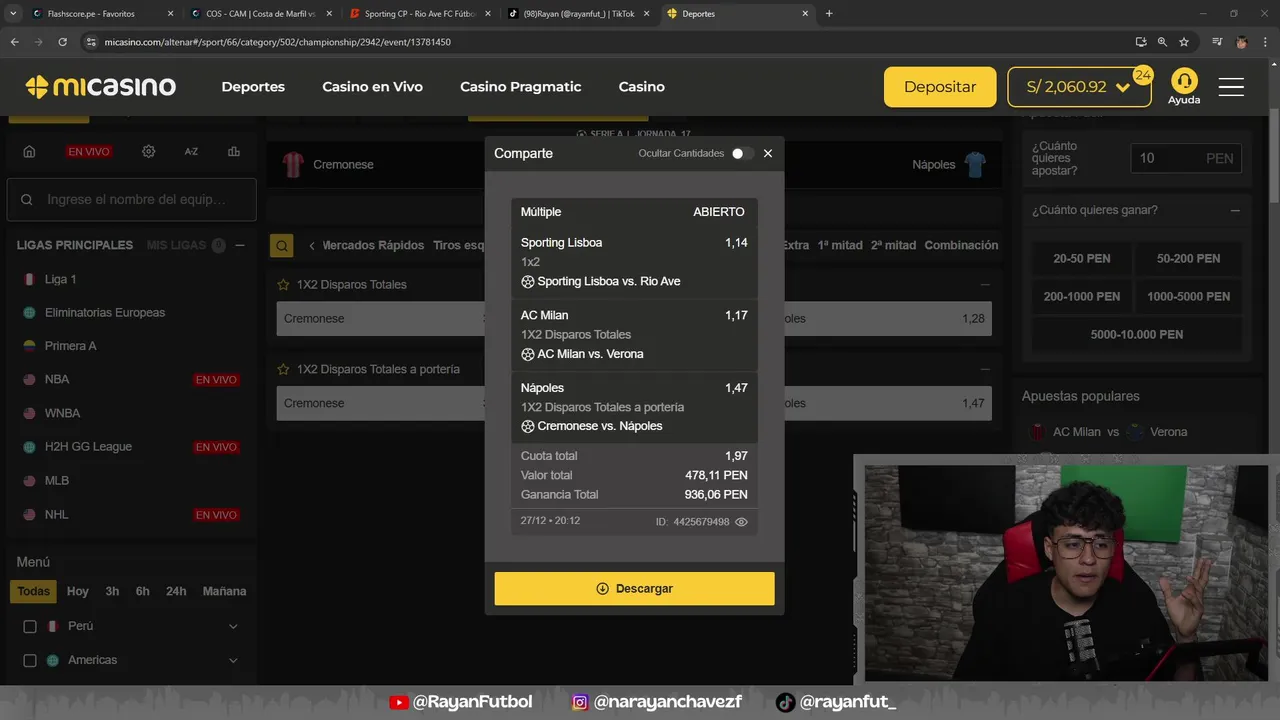Check the Americas checkbox
Screen dimensions: 1280x720
click(x=30, y=660)
